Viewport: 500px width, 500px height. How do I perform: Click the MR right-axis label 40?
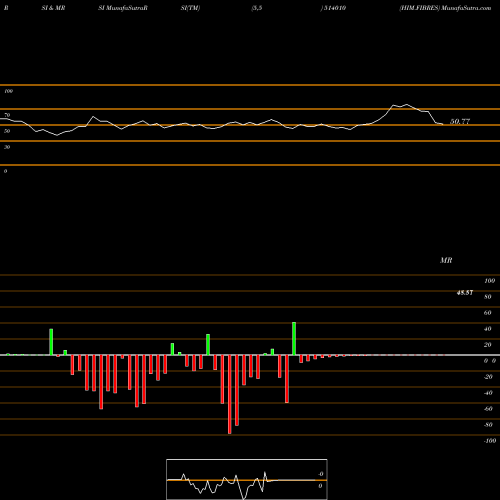pyautogui.click(x=488, y=329)
